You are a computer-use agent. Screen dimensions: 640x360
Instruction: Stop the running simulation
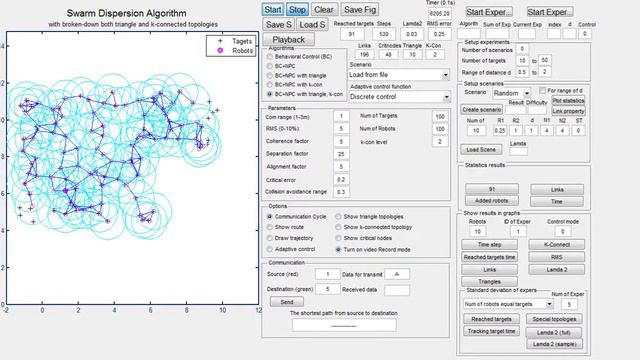[x=297, y=10]
